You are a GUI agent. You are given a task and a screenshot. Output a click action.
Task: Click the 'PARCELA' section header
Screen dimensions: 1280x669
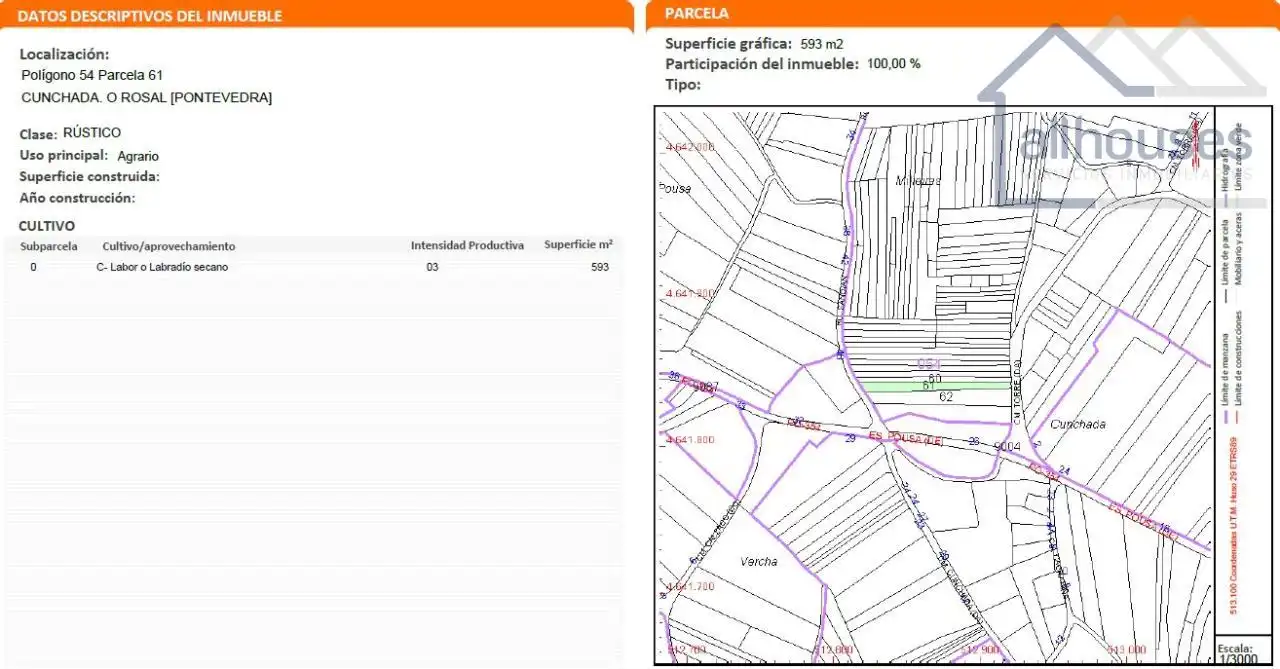pos(697,13)
